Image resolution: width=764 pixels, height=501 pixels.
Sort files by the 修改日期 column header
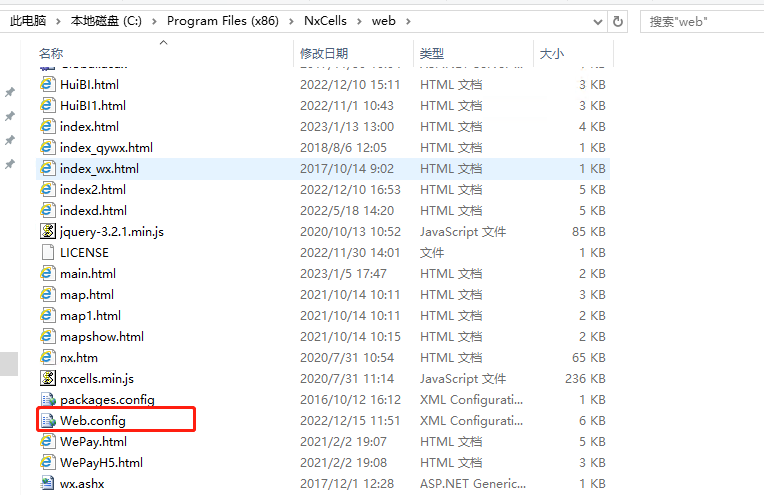[324, 53]
